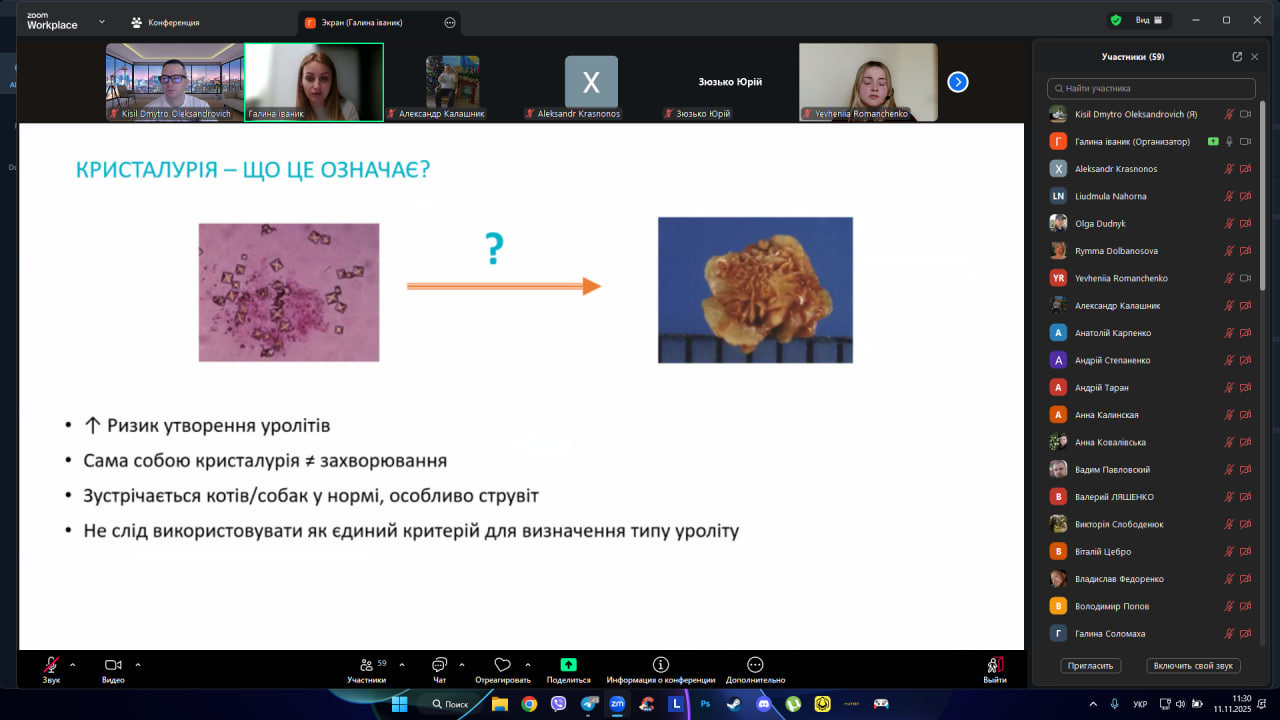Toggle microphone with the Звук button
The image size is (1280, 720).
pos(50,665)
